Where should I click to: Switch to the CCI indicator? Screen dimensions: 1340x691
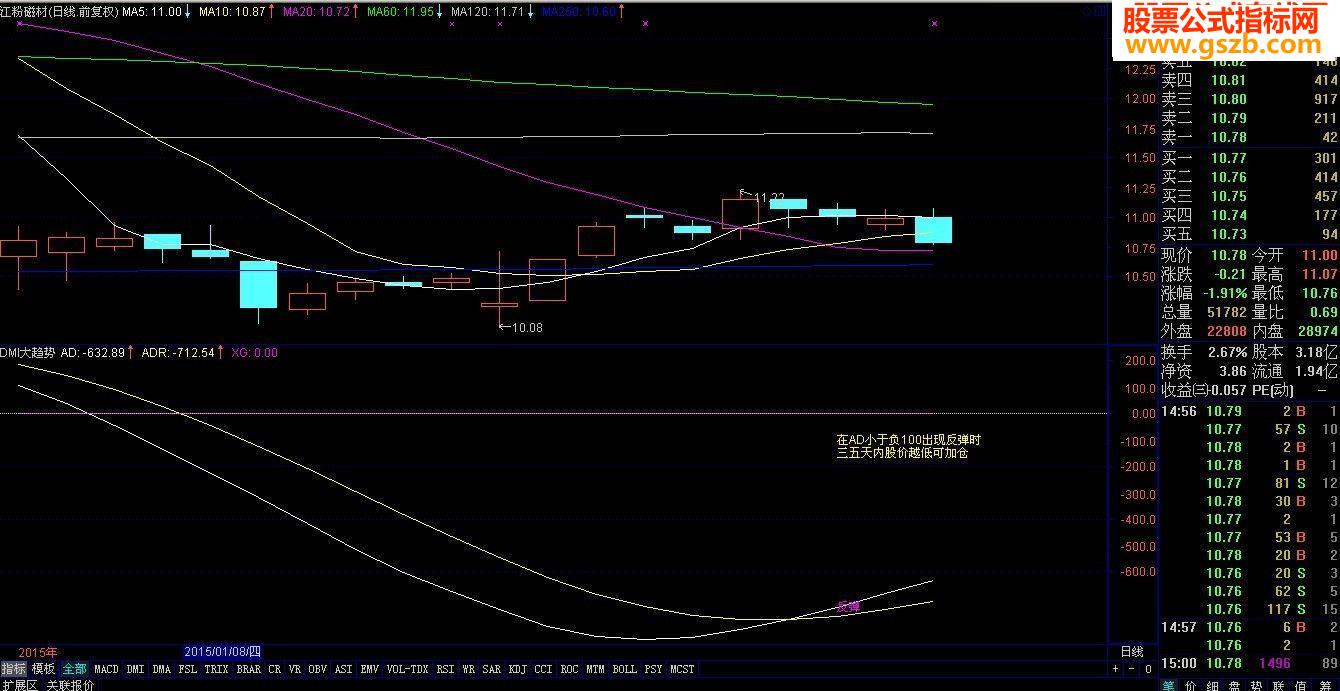(544, 669)
